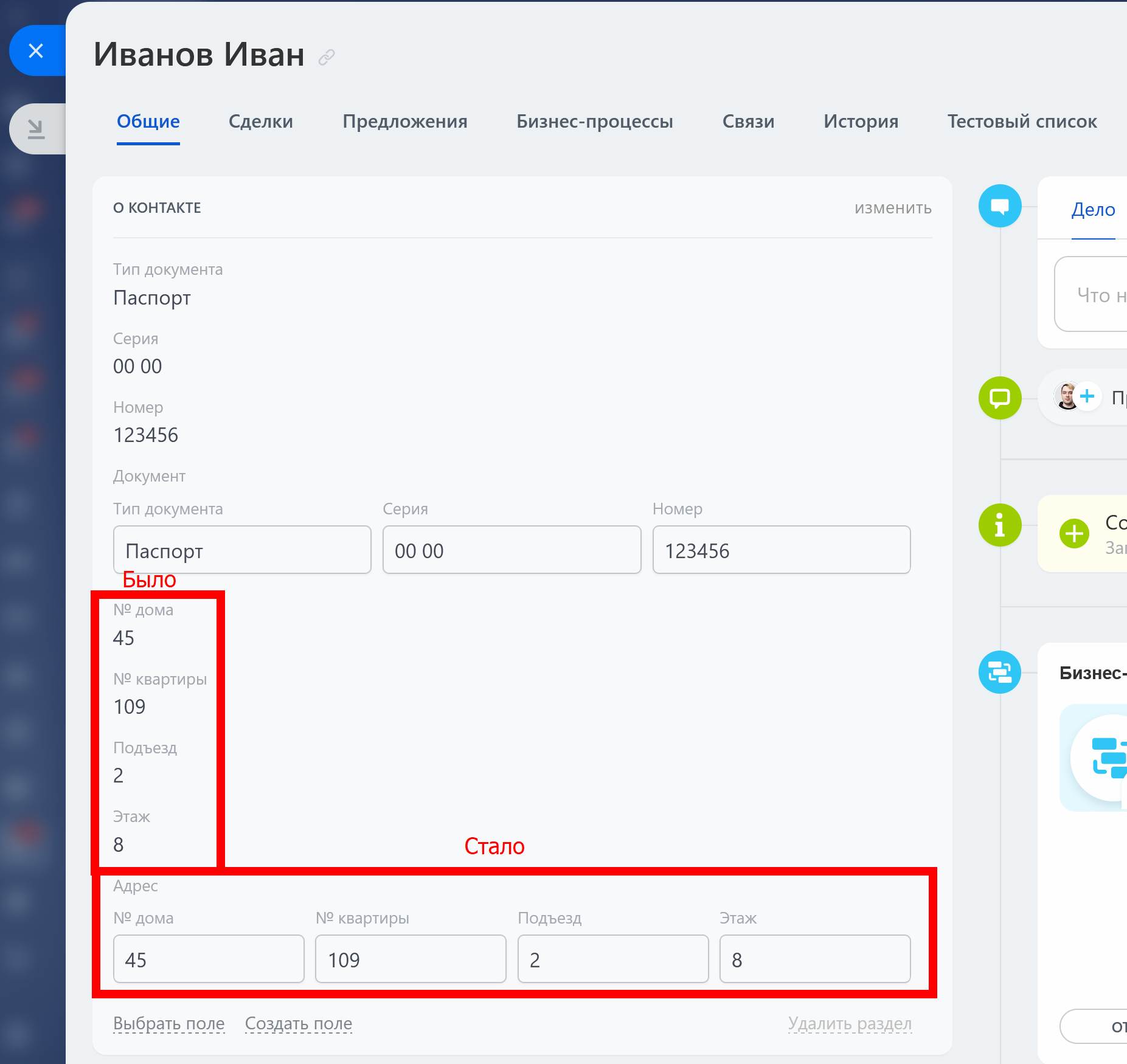Image resolution: width=1127 pixels, height=1064 pixels.
Task: Click the Выбрать поле link
Action: click(169, 1023)
